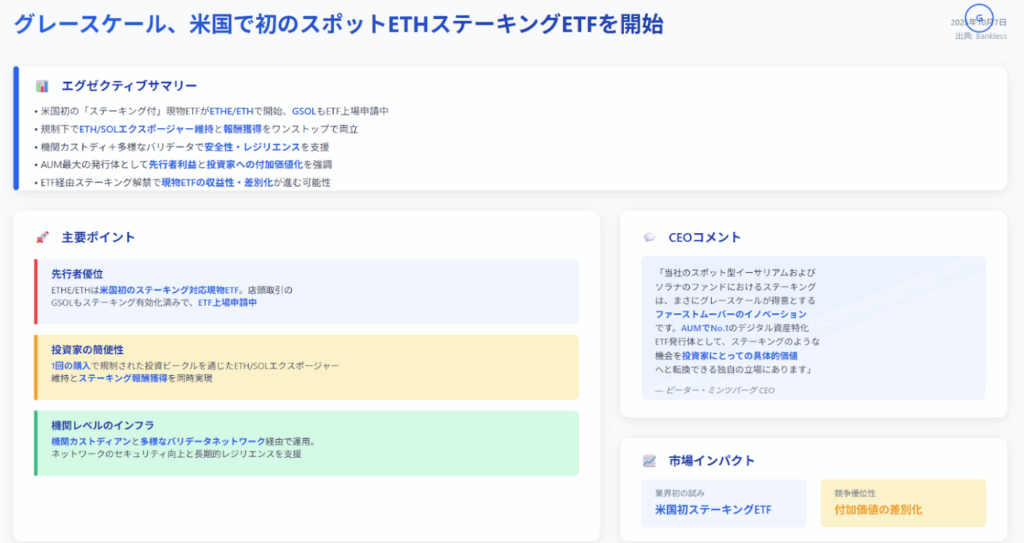Select the green 機関レベルのインフラ card

(x=306, y=442)
